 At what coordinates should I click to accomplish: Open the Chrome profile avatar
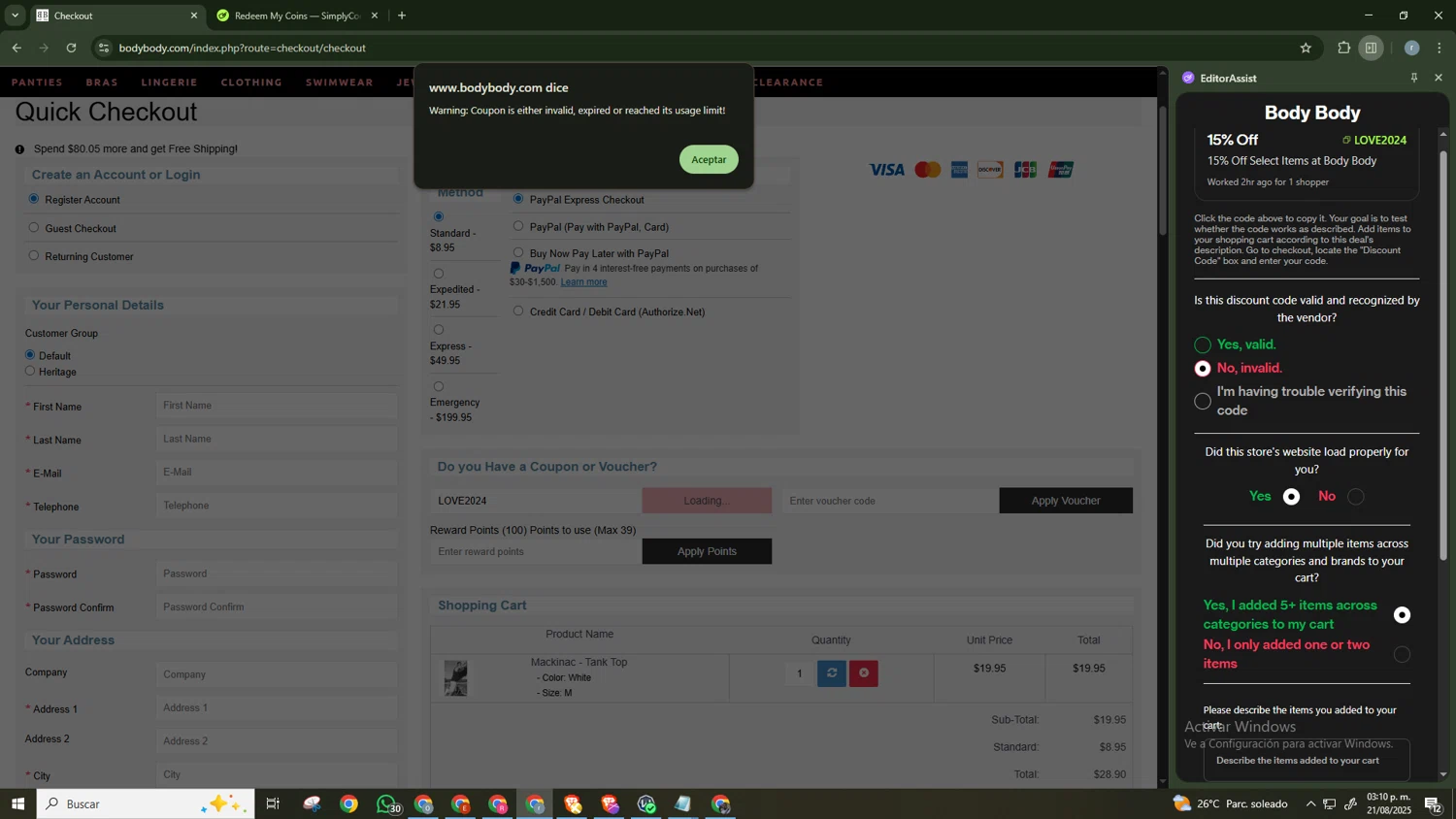[1411, 48]
